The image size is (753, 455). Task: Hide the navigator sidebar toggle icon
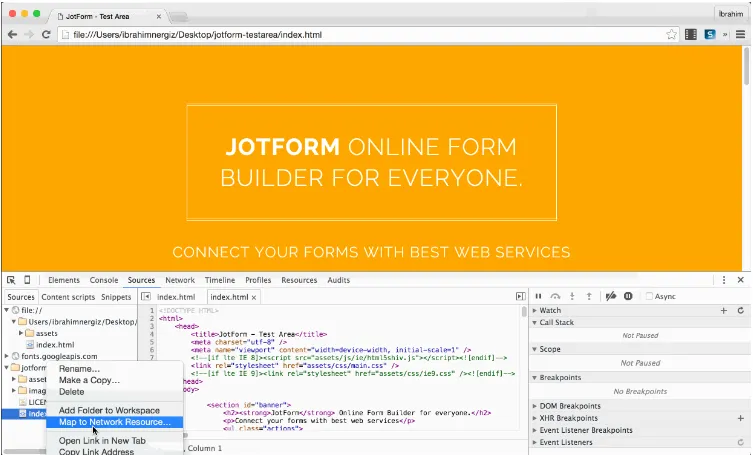tap(146, 297)
